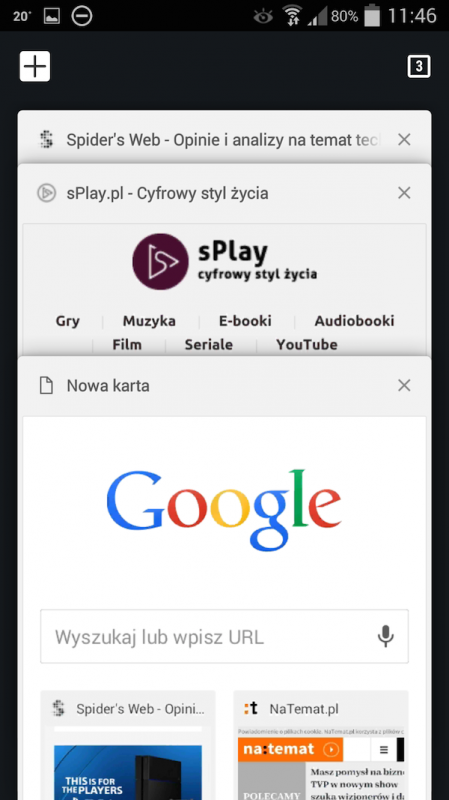The image size is (449, 800).
Task: Tap the tab counter showing 3
Action: 419,66
